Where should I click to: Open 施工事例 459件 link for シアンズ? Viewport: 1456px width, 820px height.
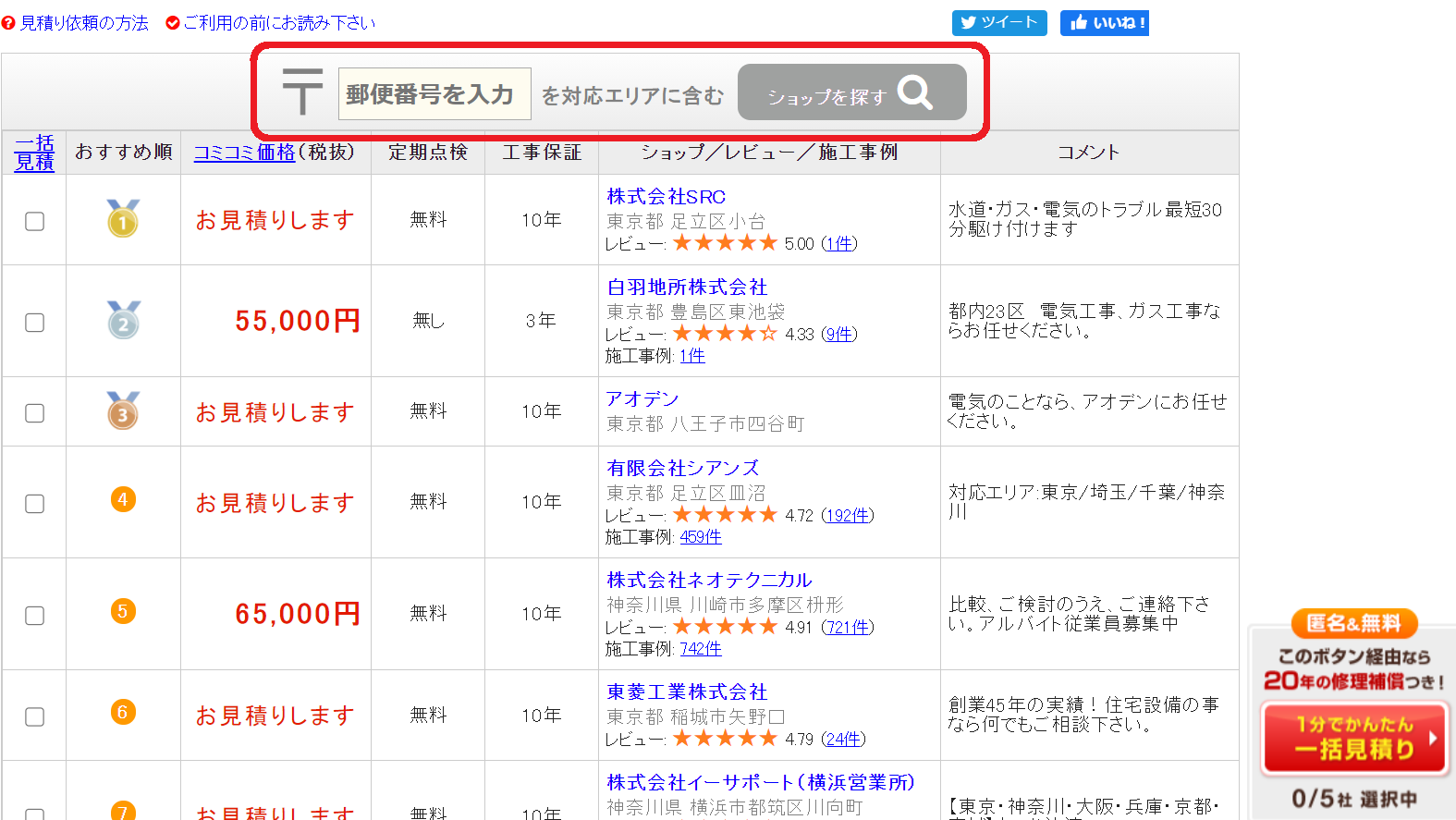click(701, 537)
